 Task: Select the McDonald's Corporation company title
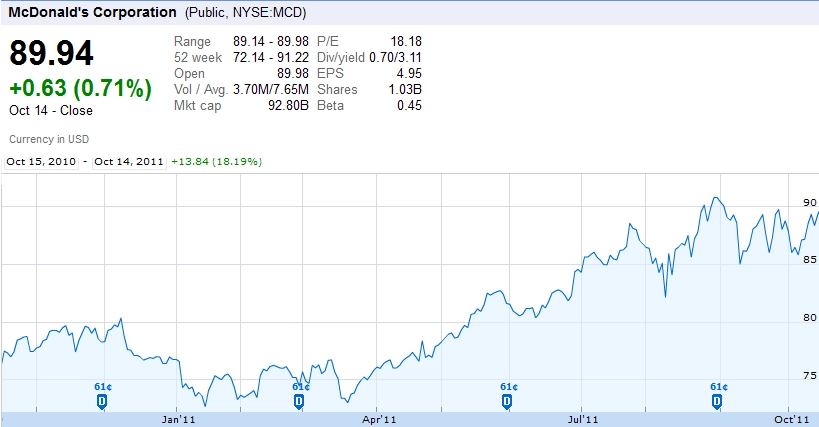click(x=92, y=12)
